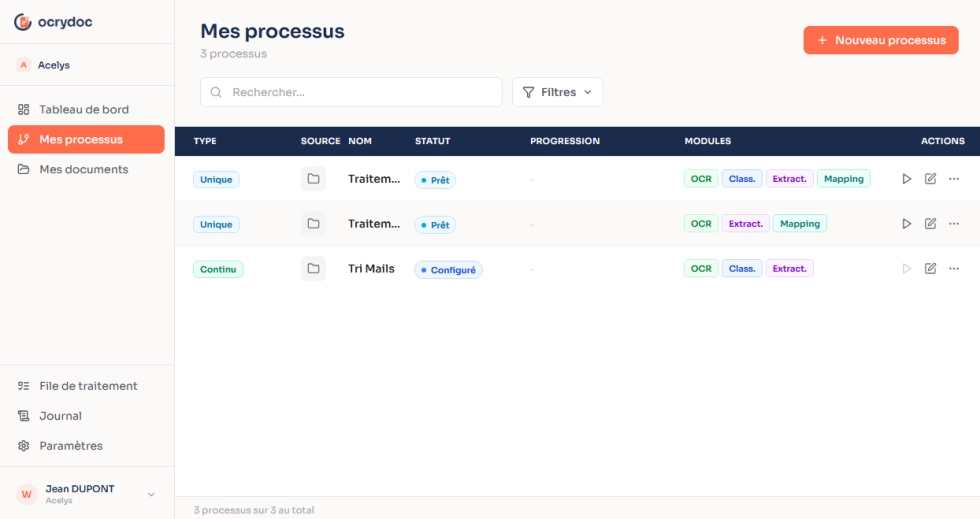Click the magnifier icon in search box
This screenshot has height=519, width=980.
click(x=216, y=93)
